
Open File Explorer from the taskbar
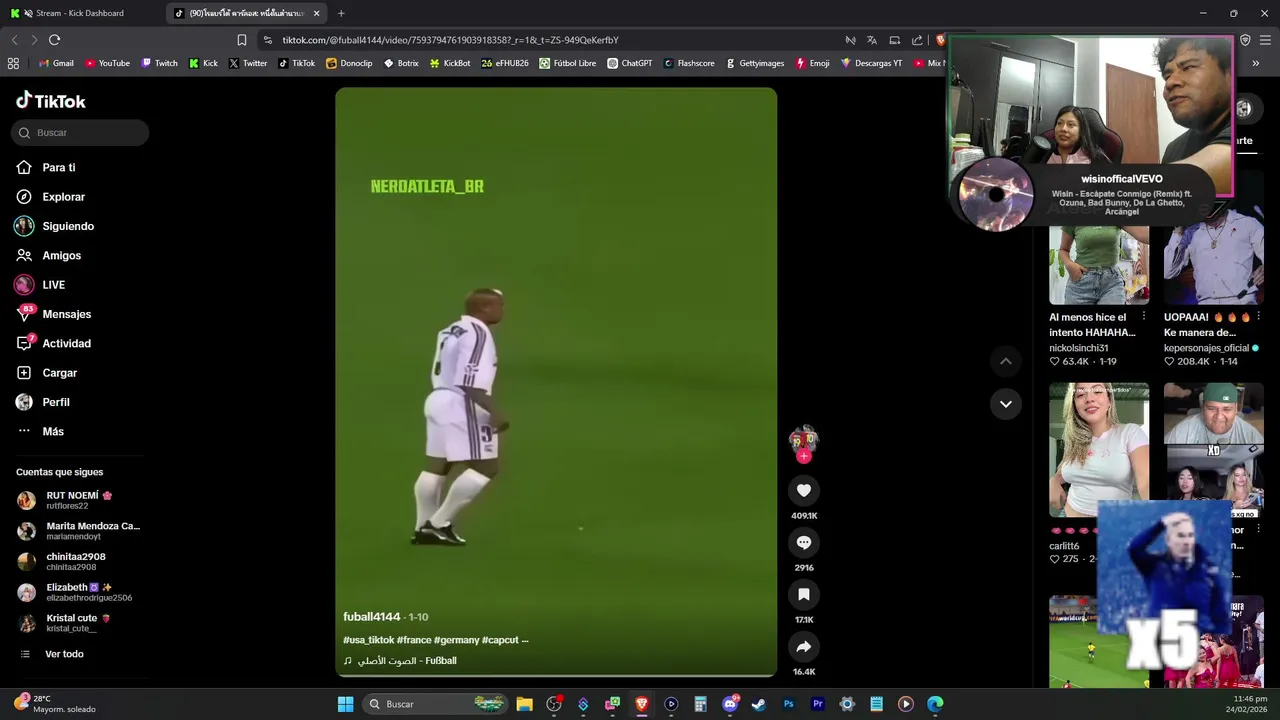[x=524, y=704]
